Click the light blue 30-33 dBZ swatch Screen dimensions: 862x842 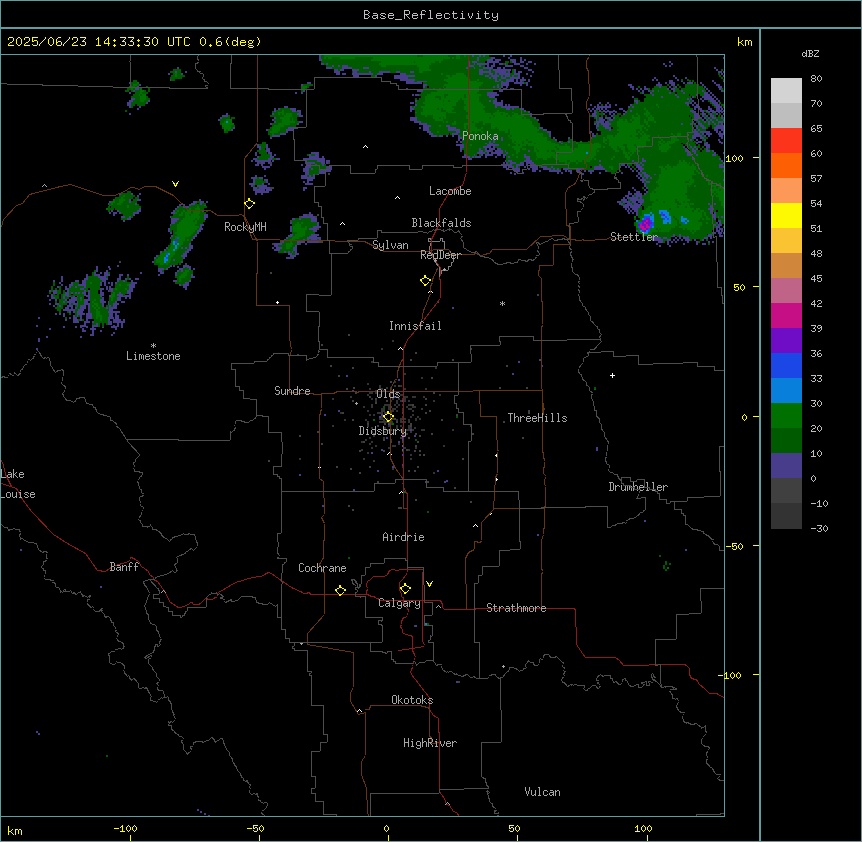point(786,391)
